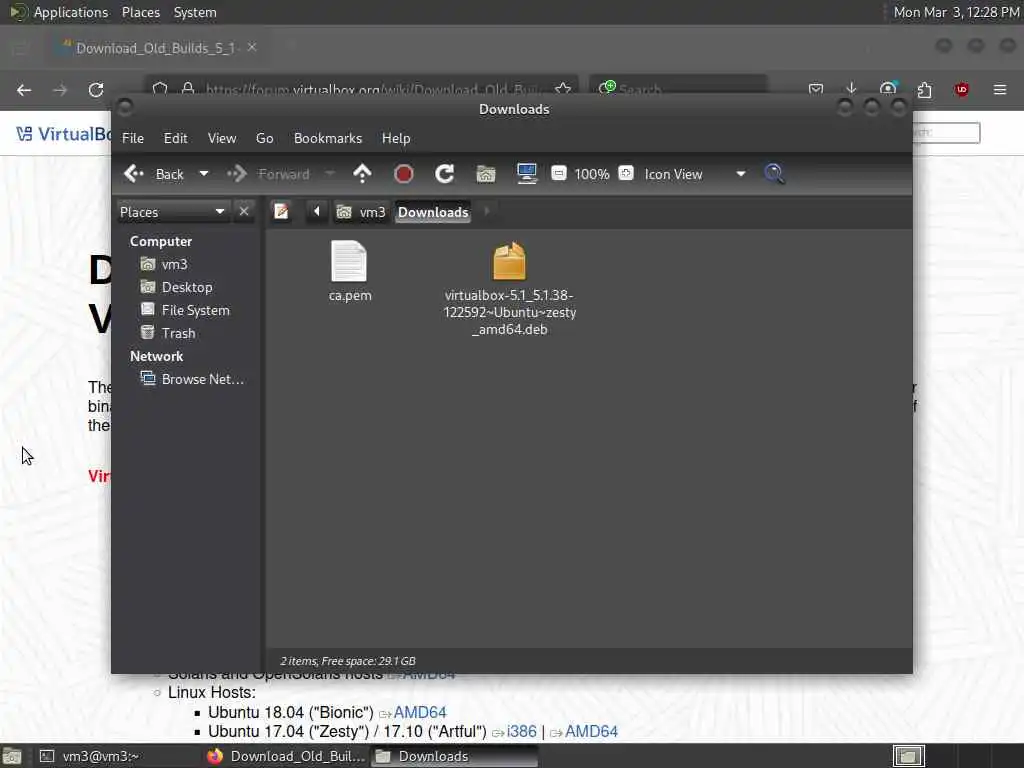Open the System menu in top panel

coord(195,12)
